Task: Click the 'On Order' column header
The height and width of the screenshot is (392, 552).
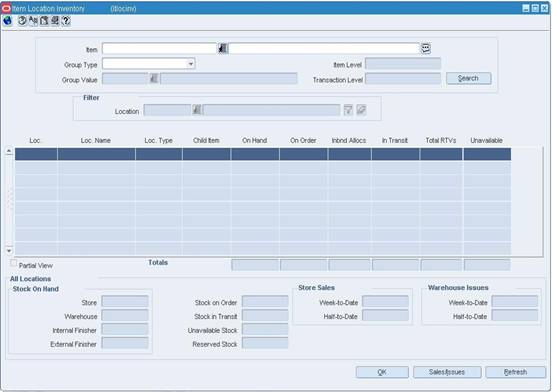Action: pos(303,141)
